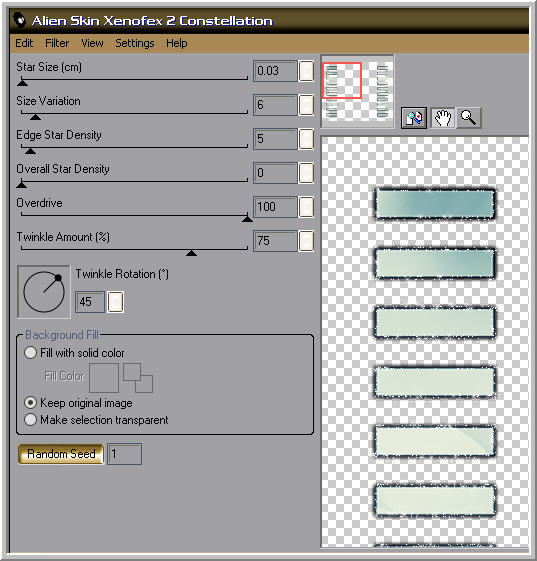Screen dimensions: 537x561
Task: Click the Fill Color swatch
Action: (104, 378)
